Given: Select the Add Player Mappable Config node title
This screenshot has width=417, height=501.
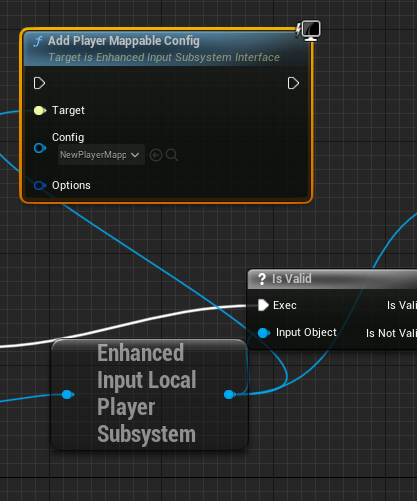Looking at the screenshot, I should pos(124,41).
